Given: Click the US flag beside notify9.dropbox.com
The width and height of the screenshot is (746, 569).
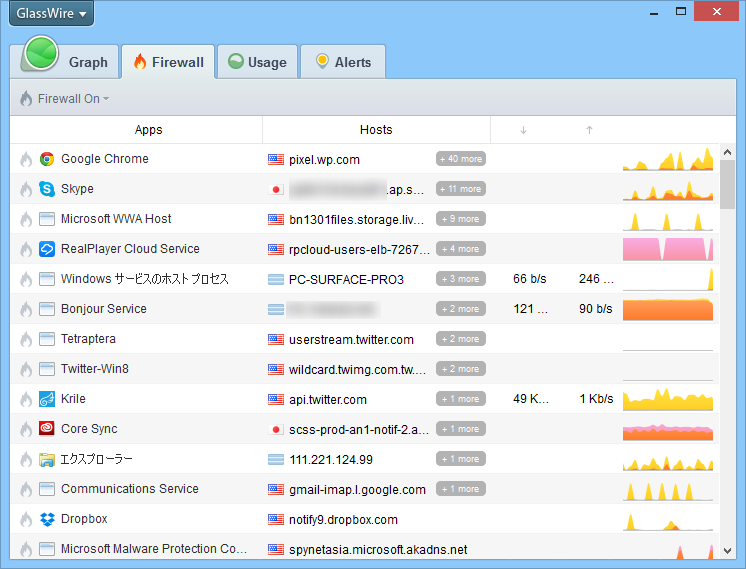Looking at the screenshot, I should (x=276, y=520).
